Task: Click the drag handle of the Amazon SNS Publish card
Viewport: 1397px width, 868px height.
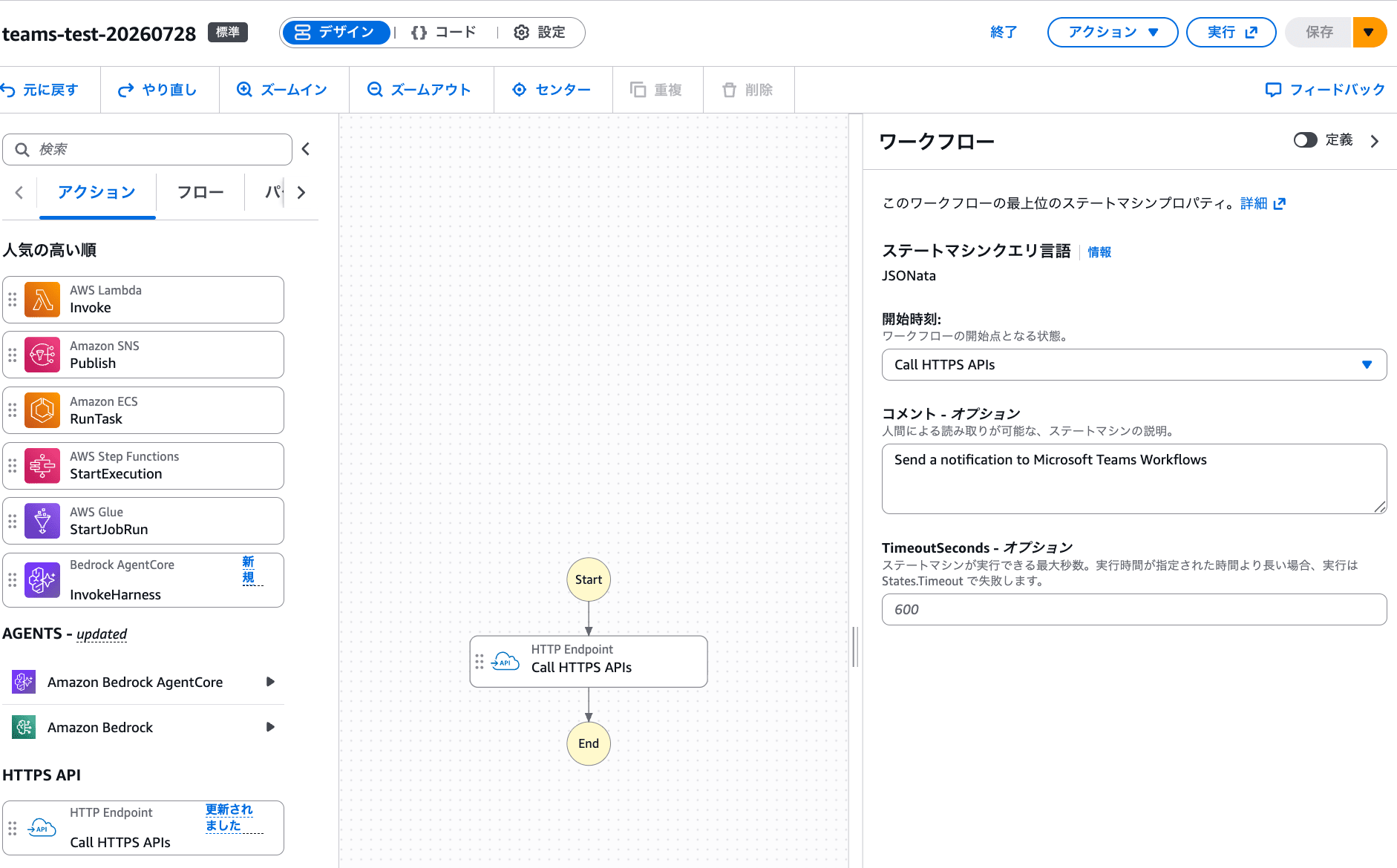Action: (x=13, y=355)
